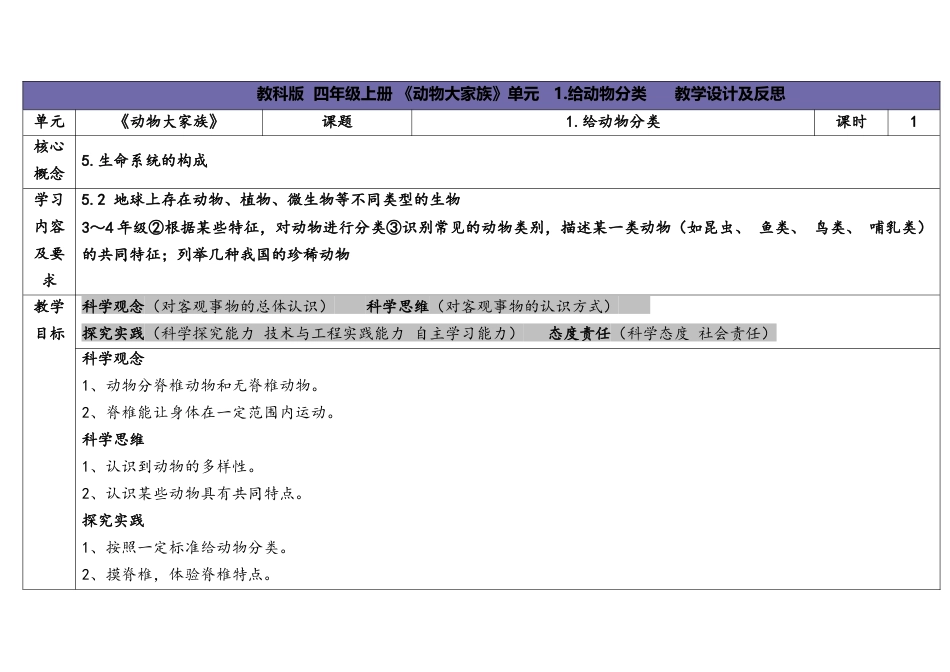Image resolution: width=950 pixels, height=672 pixels.
Task: Click the '课时' label cell
Action: coord(851,122)
